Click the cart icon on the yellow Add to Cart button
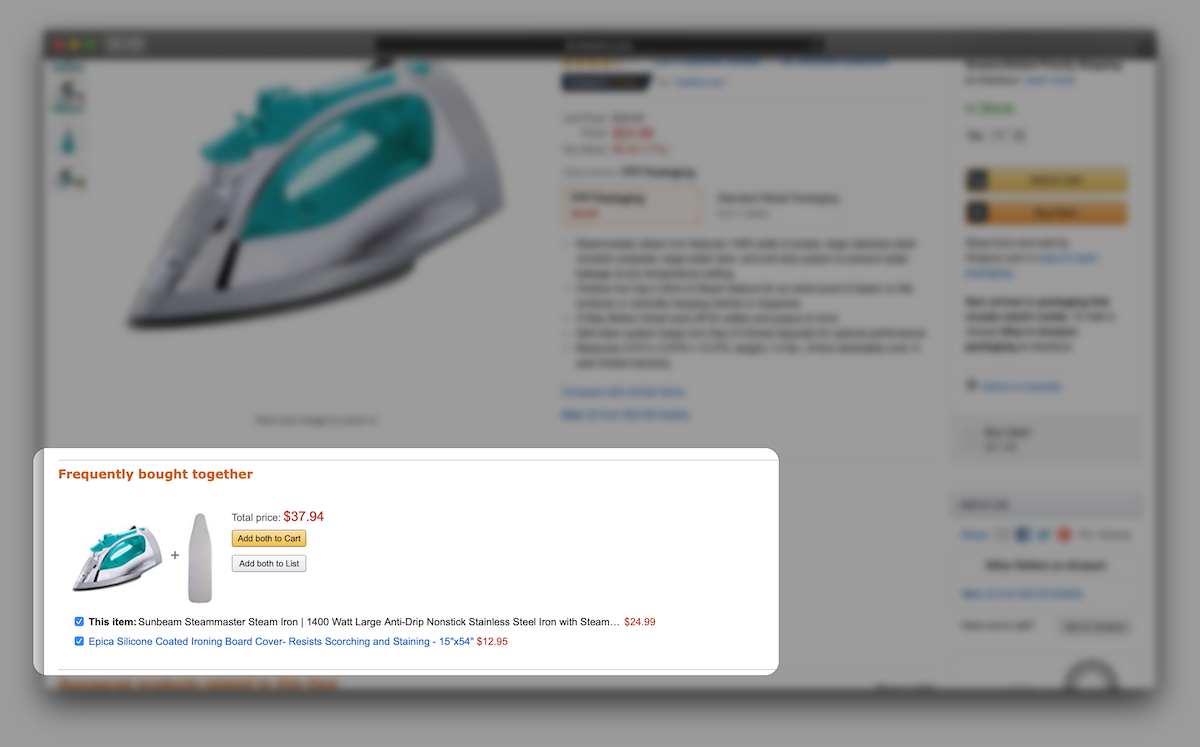Viewport: 1200px width, 747px height. (977, 180)
